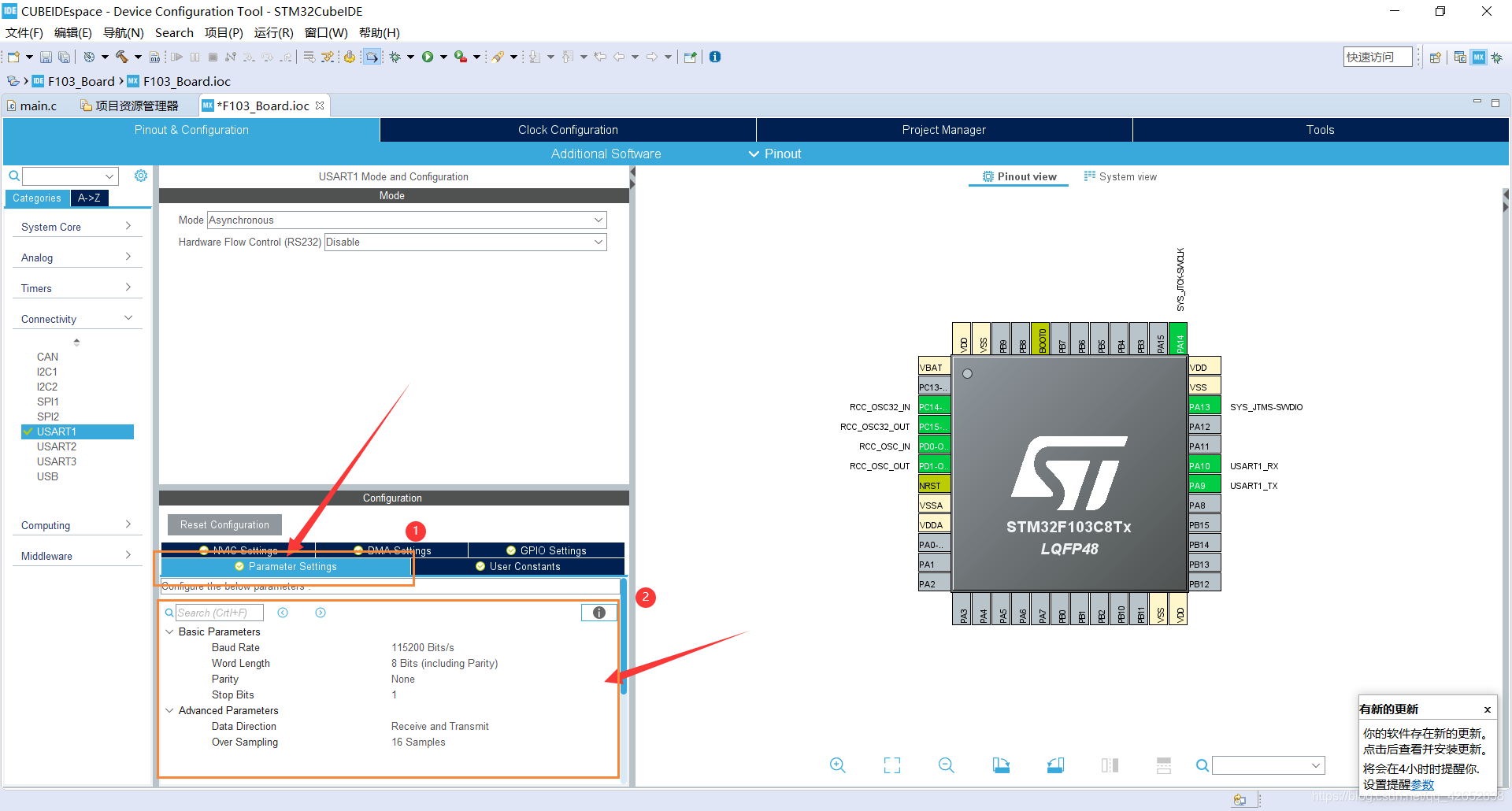
Task: Switch category list to Categories view
Action: tap(37, 198)
